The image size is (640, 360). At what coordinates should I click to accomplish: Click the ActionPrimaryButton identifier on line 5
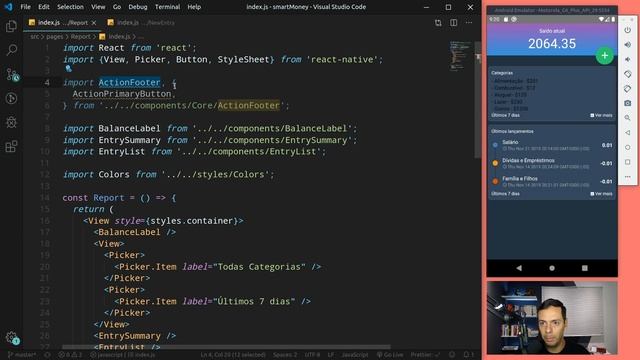[122, 94]
